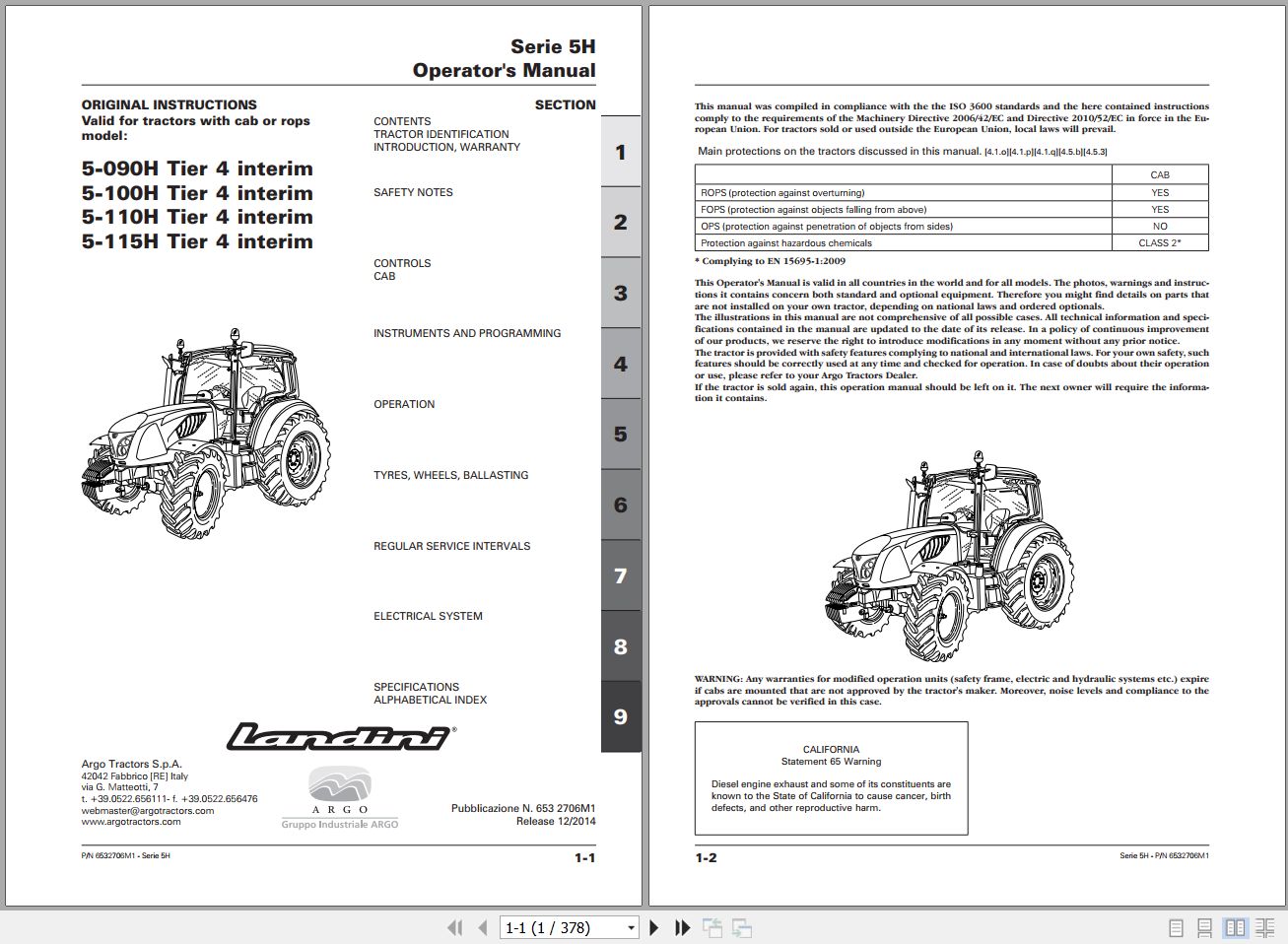The width and height of the screenshot is (1288, 944).
Task: Click the ORIGINAL INSTRUCTIONS heading
Action: coord(169,104)
